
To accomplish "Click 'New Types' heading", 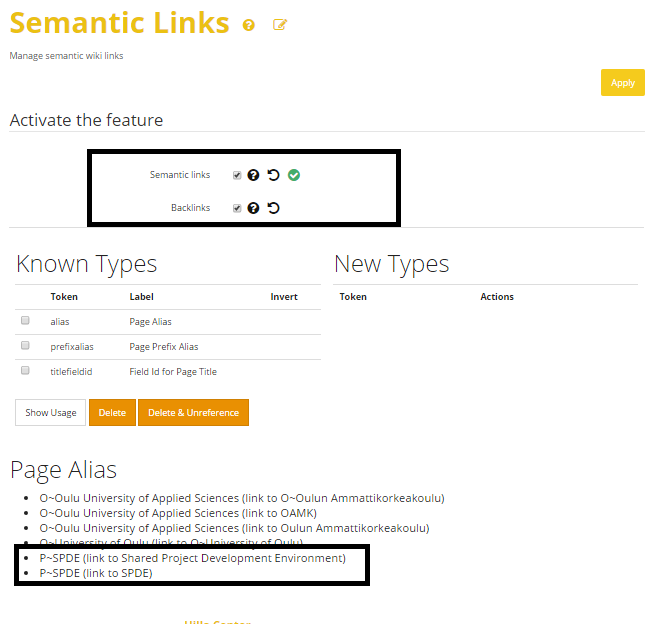I will (x=391, y=264).
